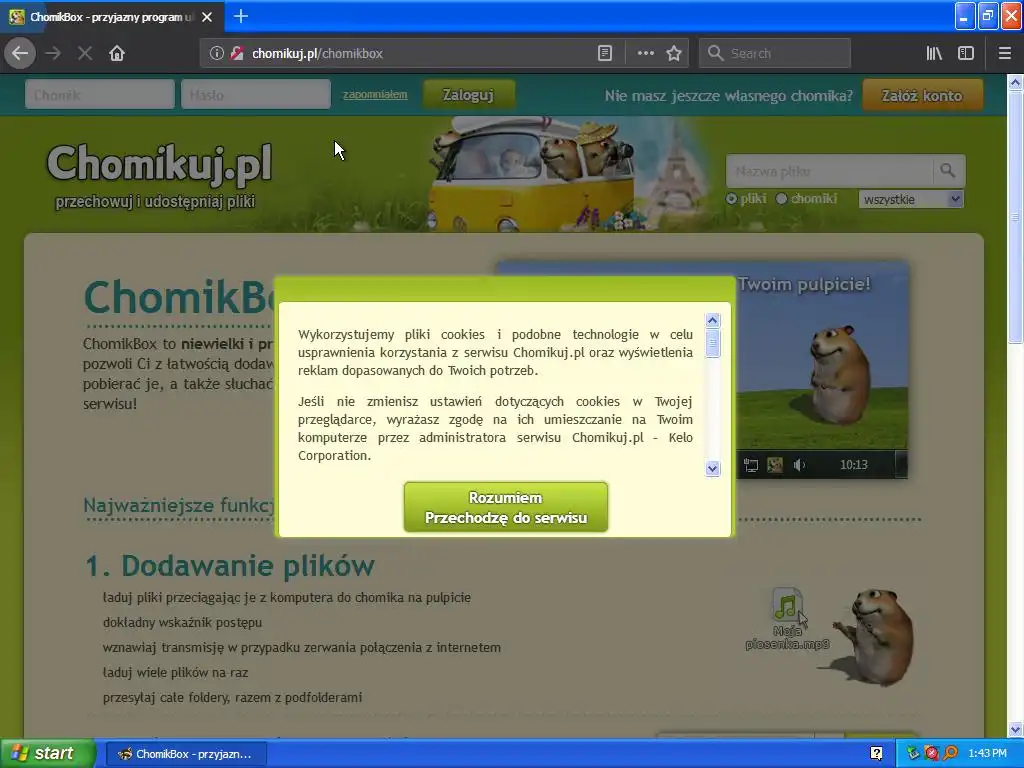Stop loading the page

[x=85, y=54]
